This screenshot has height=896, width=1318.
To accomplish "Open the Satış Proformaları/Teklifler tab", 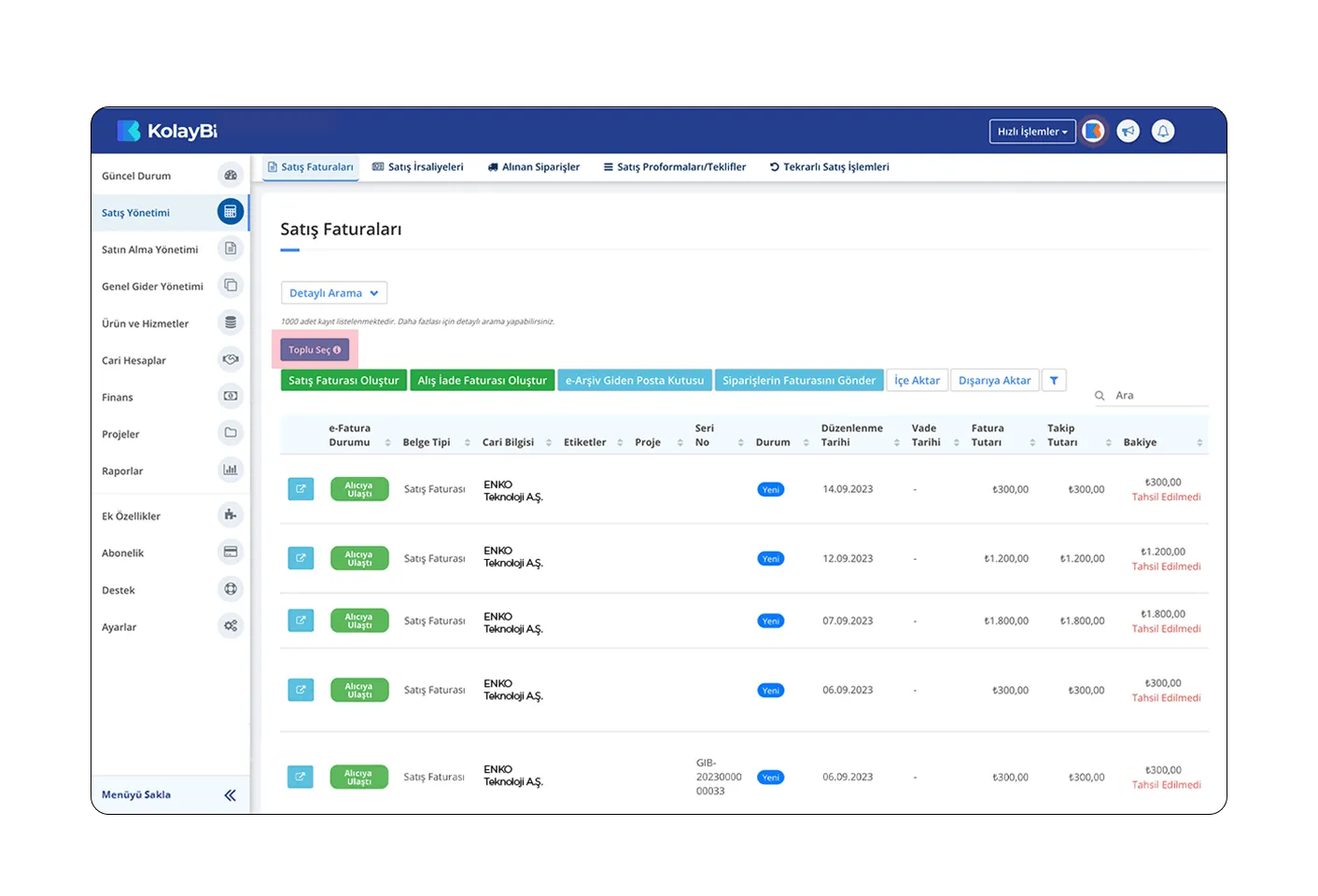I will pyautogui.click(x=675, y=167).
